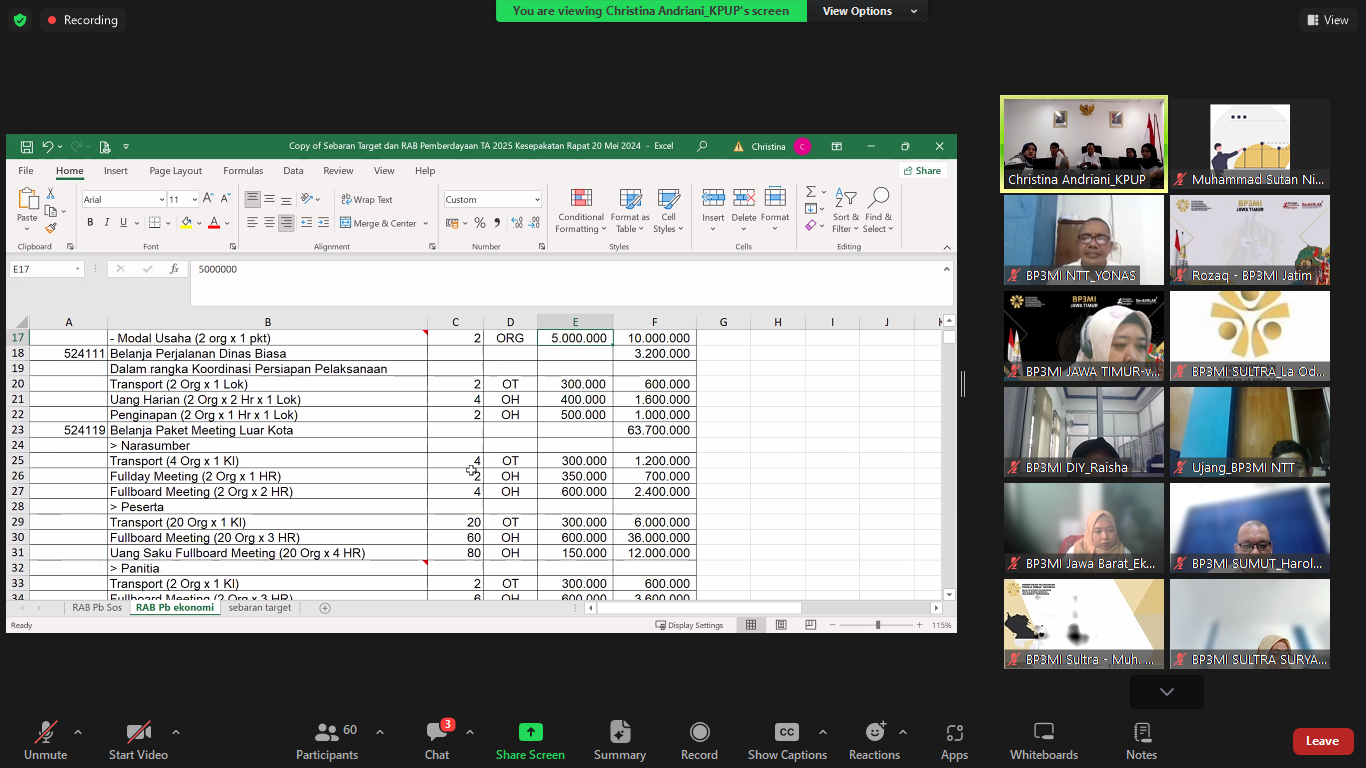Open Notes in Zoom toolbar
The image size is (1366, 768).
1141,740
